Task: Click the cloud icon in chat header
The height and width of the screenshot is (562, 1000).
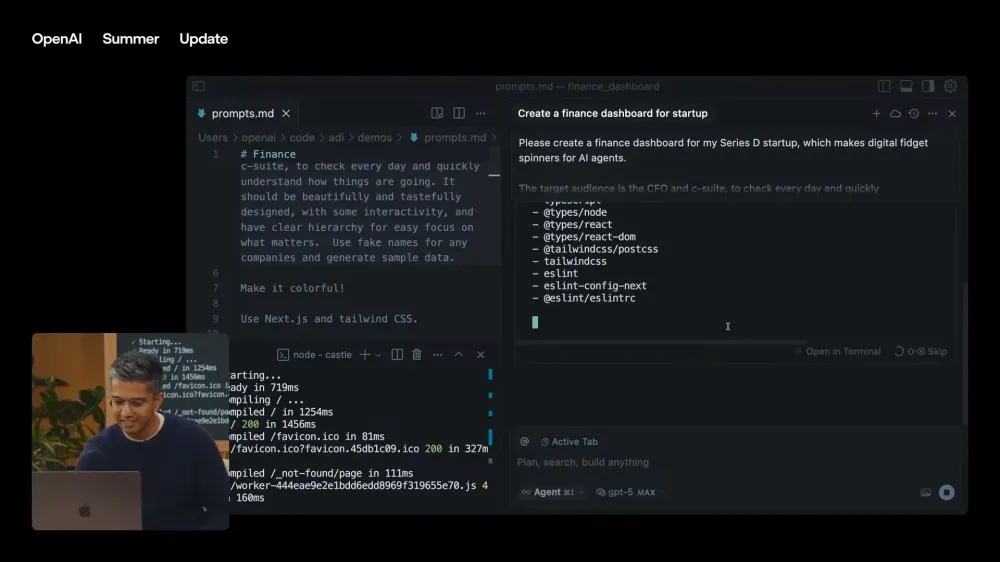Action: (895, 114)
